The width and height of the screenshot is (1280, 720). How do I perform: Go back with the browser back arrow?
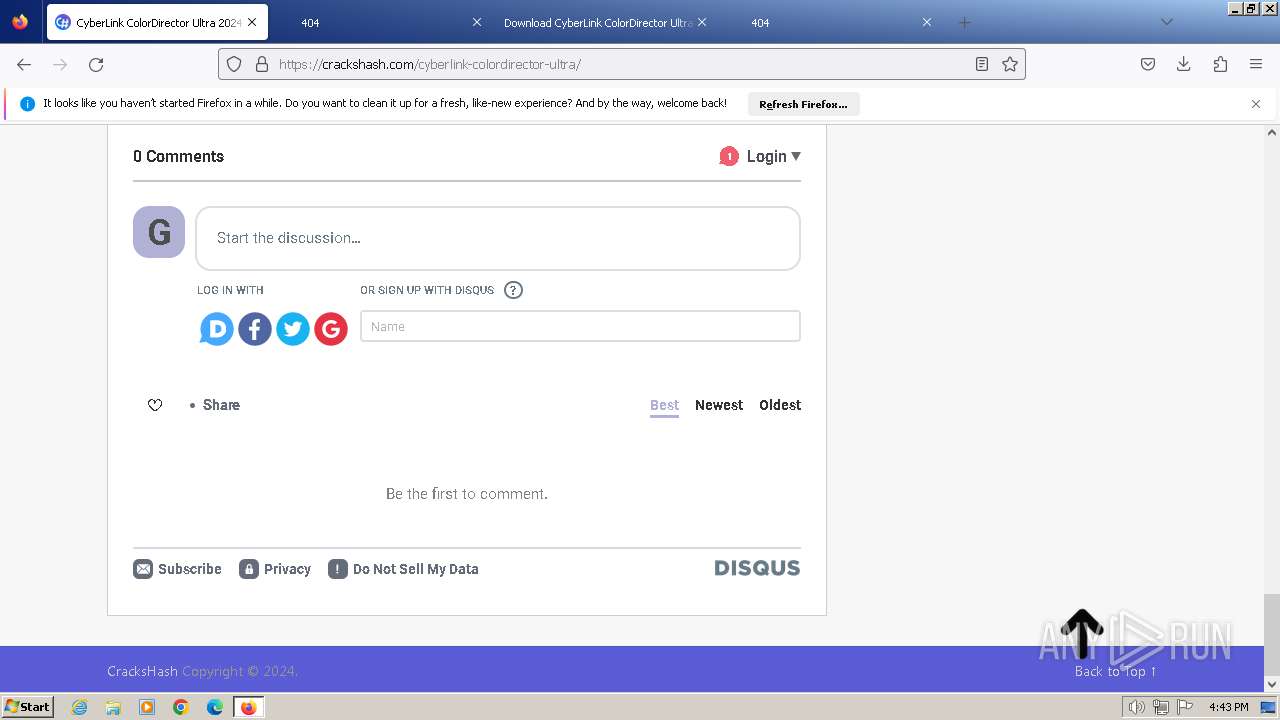pos(24,64)
